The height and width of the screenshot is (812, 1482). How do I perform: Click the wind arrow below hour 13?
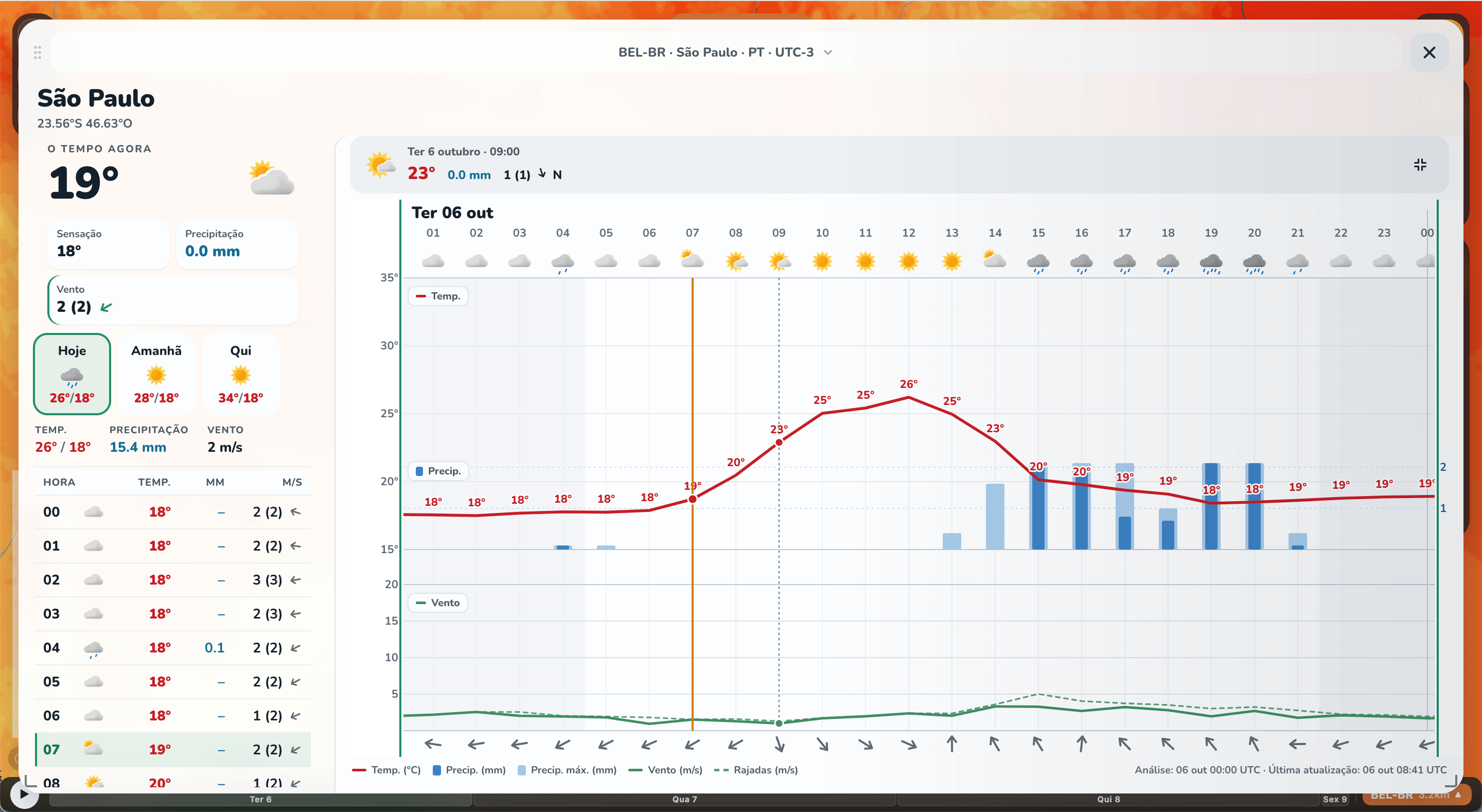951,744
